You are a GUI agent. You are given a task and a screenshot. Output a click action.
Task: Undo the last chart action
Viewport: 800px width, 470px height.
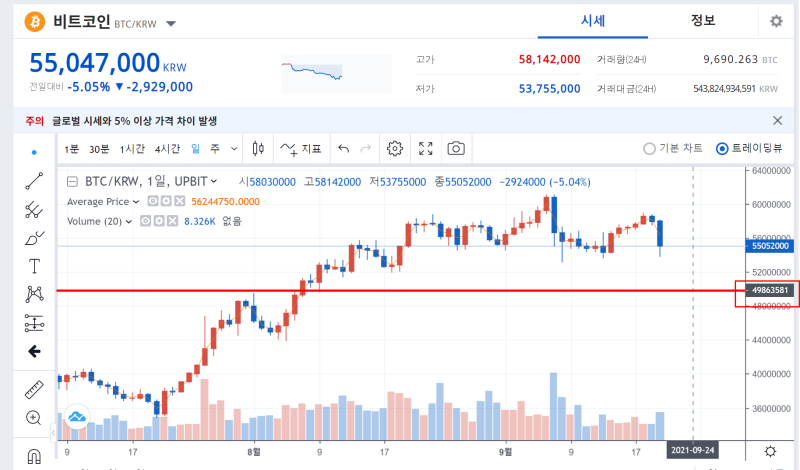point(344,149)
